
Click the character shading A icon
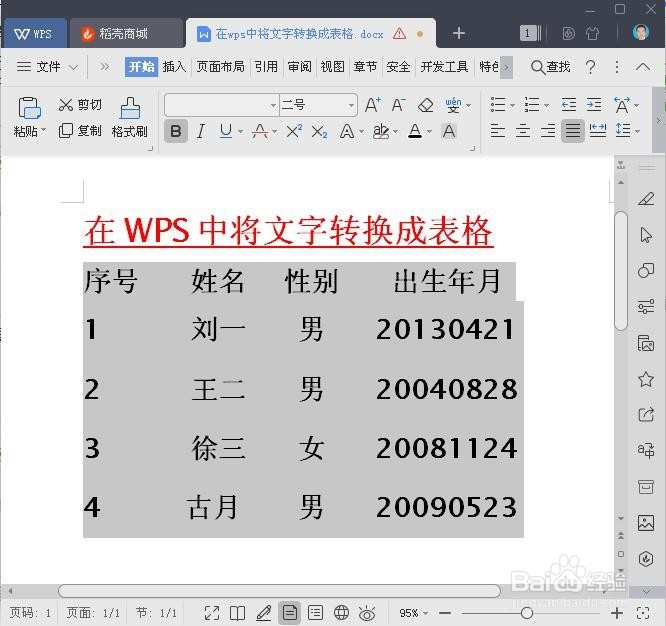449,131
